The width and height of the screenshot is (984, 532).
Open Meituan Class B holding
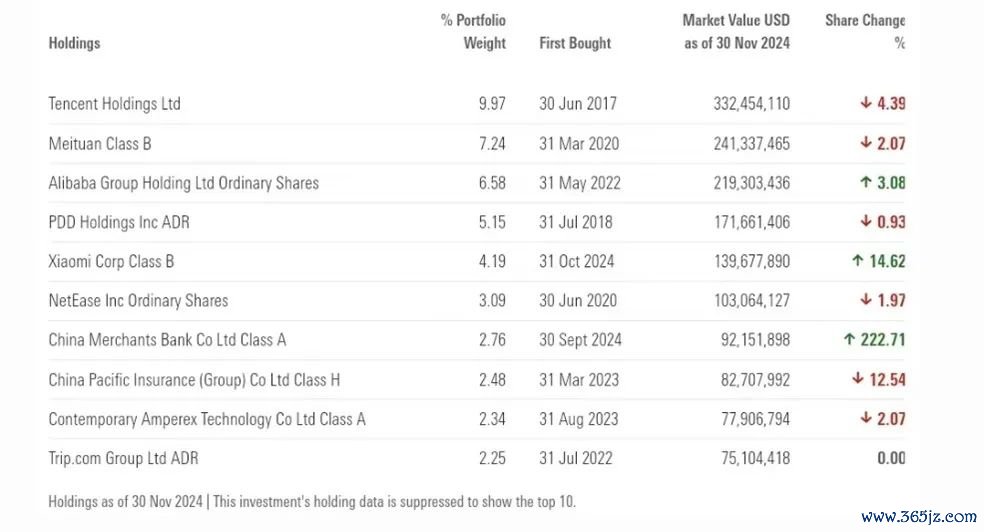point(100,144)
